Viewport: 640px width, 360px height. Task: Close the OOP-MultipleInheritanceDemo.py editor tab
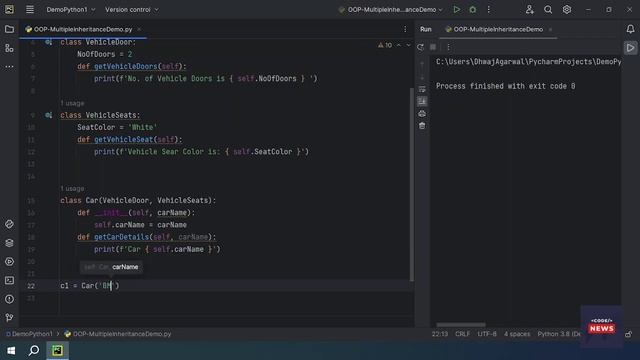click(139, 29)
